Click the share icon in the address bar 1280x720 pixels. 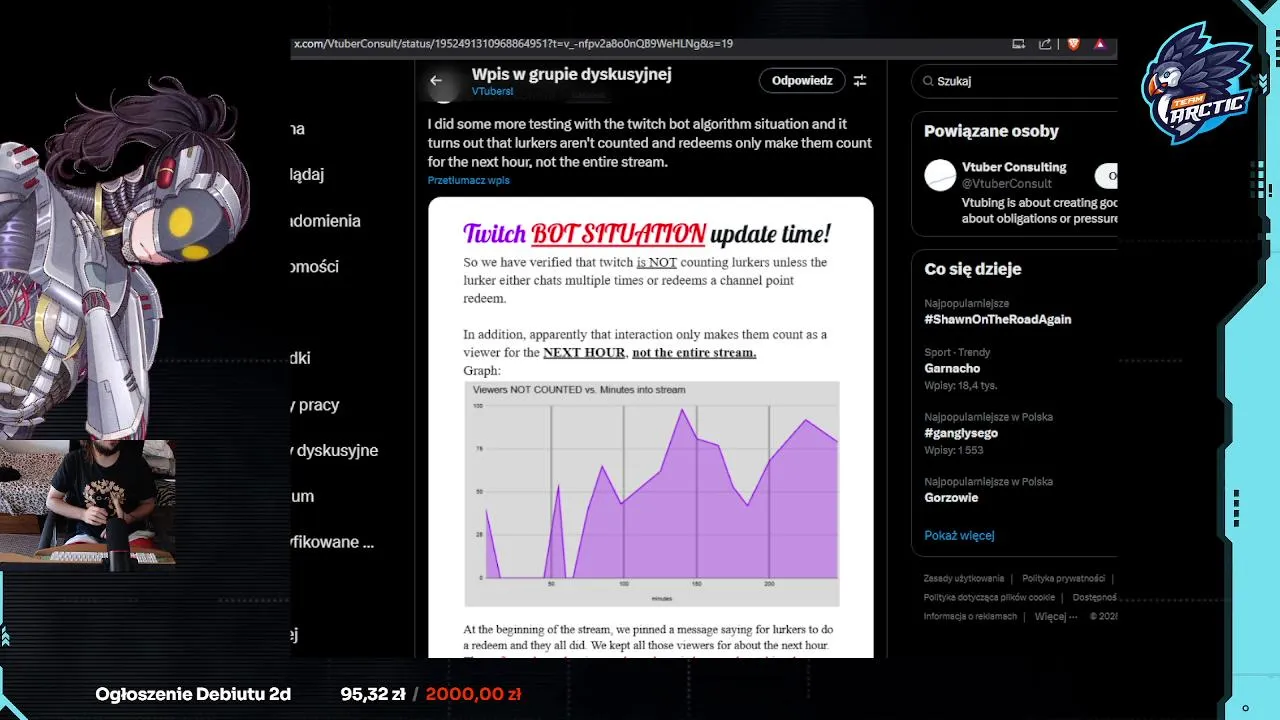[1045, 44]
